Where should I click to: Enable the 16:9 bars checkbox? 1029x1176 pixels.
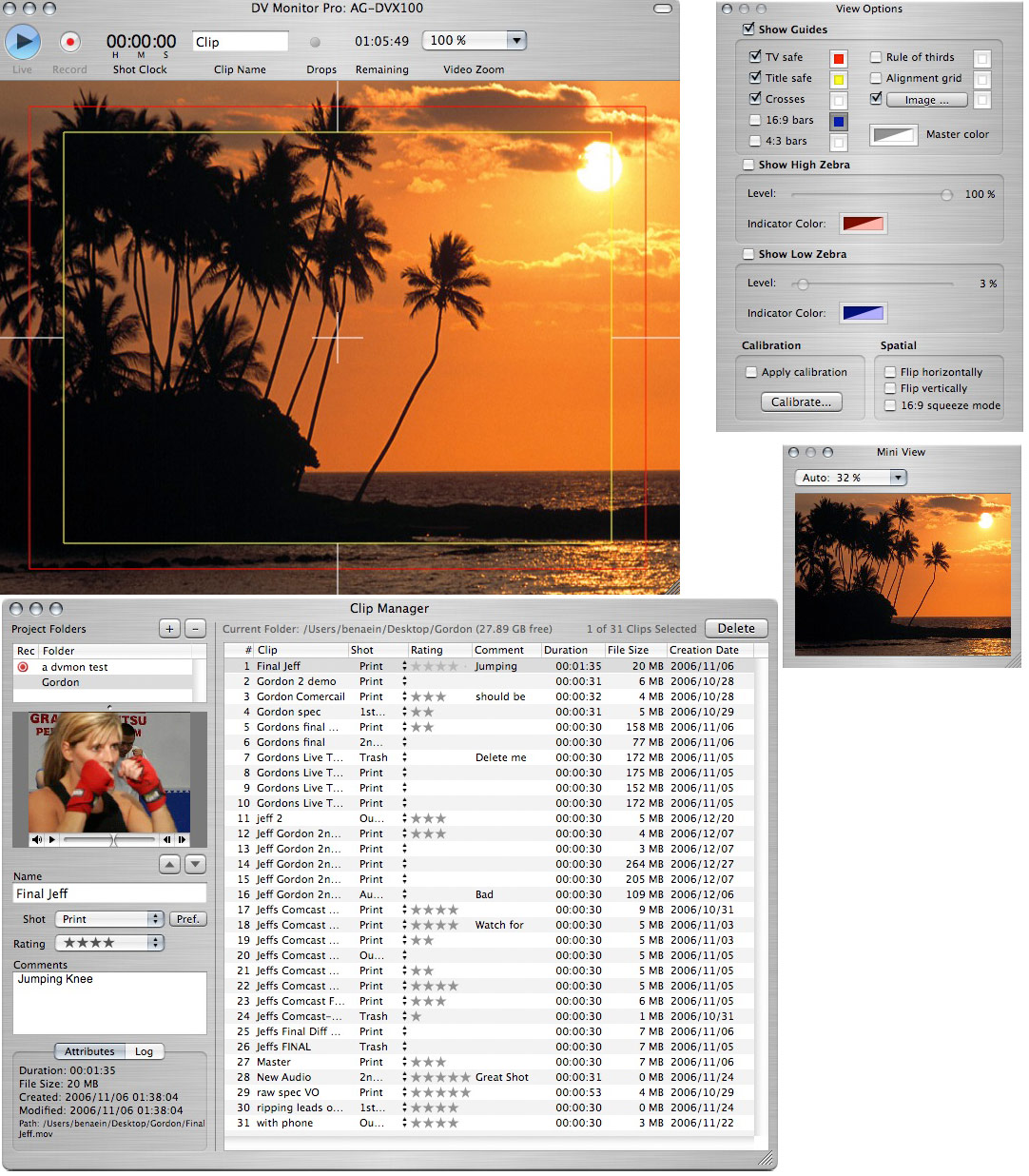755,120
